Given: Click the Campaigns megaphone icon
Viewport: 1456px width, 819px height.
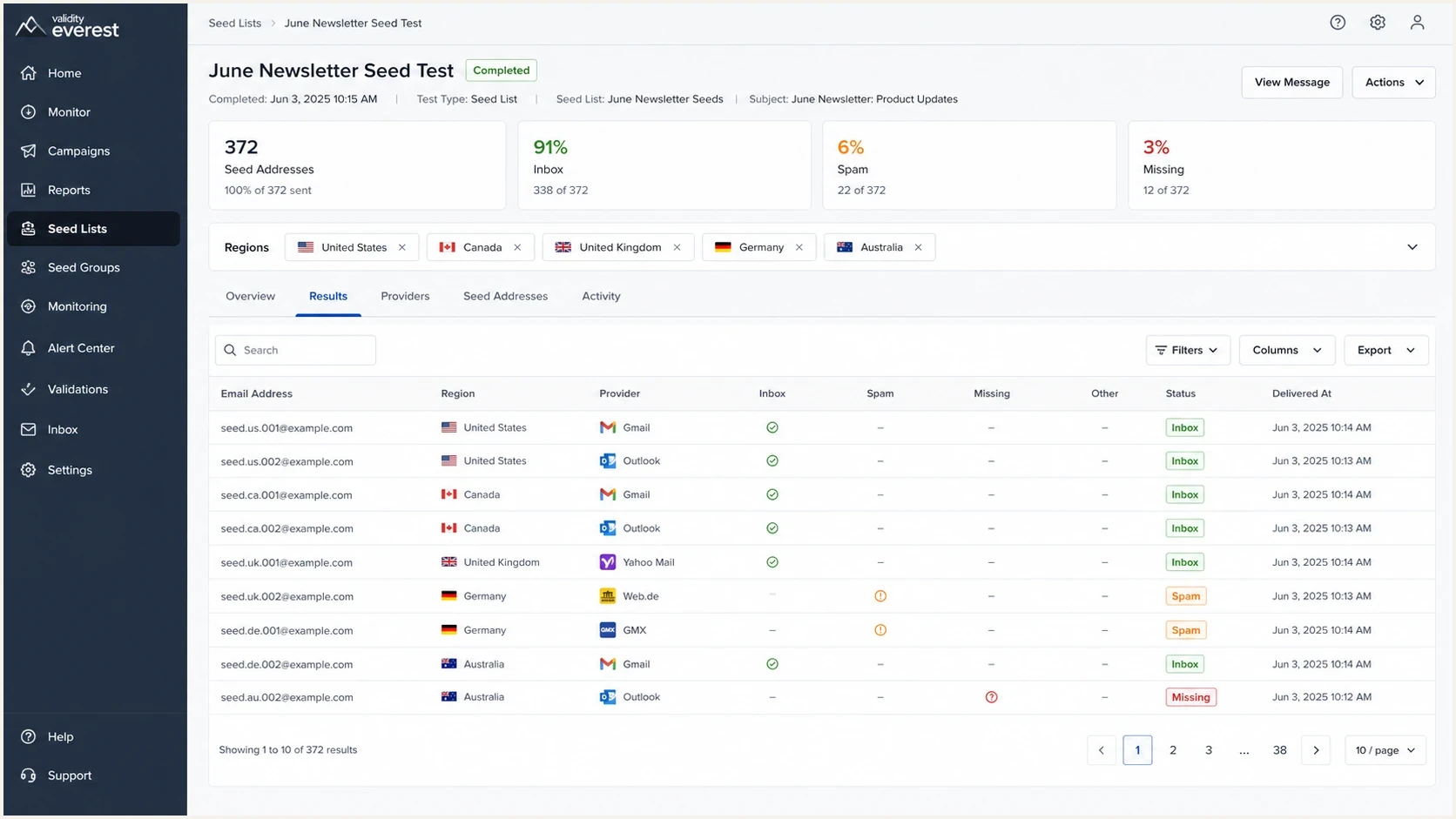Looking at the screenshot, I should [29, 151].
